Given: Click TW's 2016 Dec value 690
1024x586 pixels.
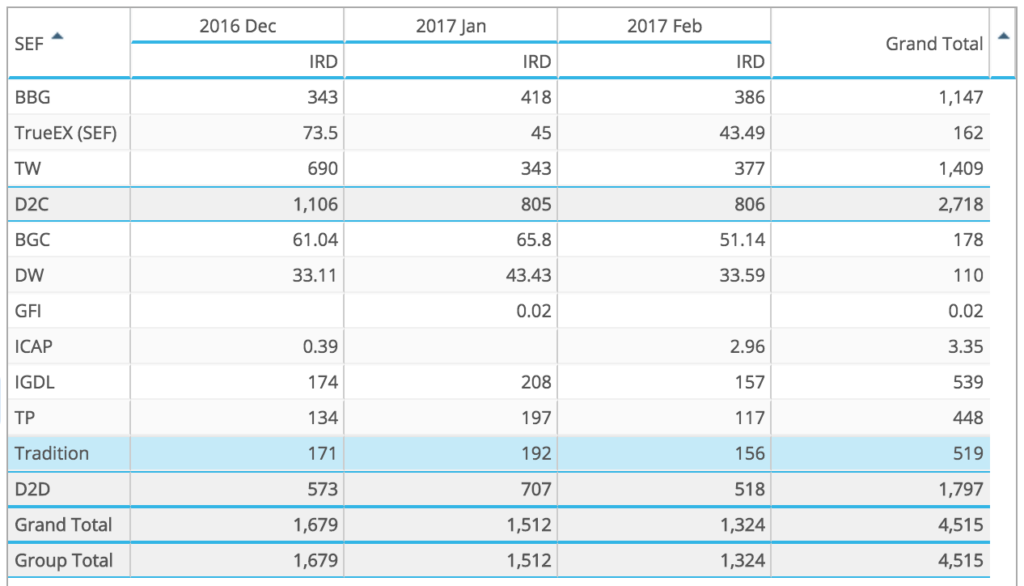Looking at the screenshot, I should click(x=323, y=169).
